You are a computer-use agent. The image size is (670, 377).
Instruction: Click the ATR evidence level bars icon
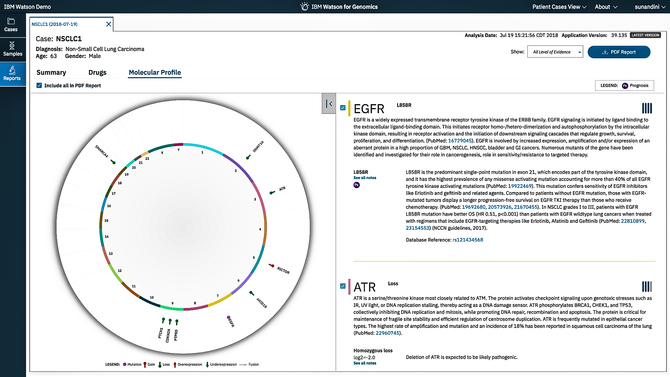point(646,286)
